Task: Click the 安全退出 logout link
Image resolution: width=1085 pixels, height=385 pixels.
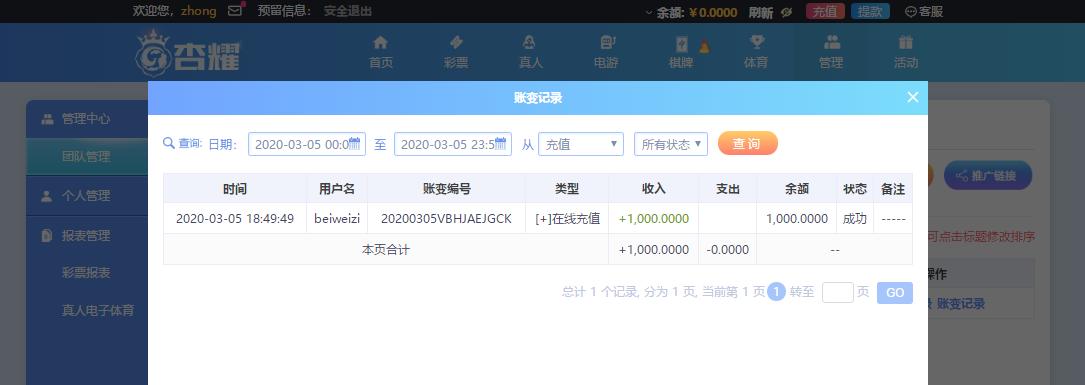Action: click(x=347, y=11)
